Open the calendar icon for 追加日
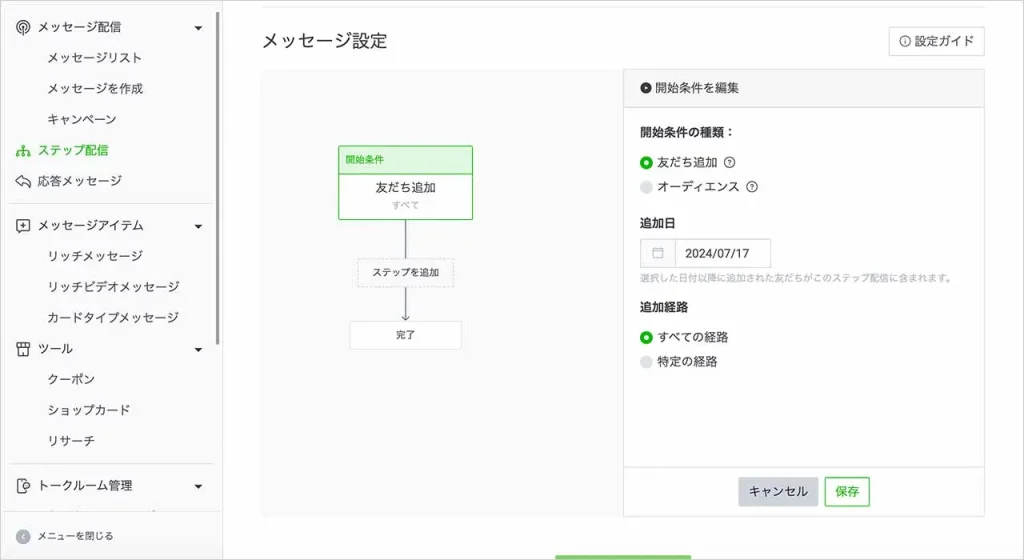 [x=658, y=253]
